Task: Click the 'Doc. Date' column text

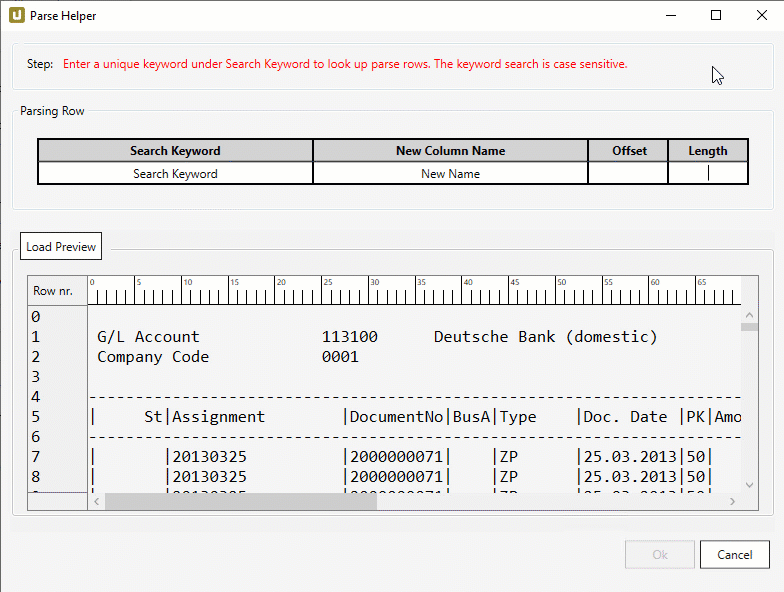Action: [625, 416]
